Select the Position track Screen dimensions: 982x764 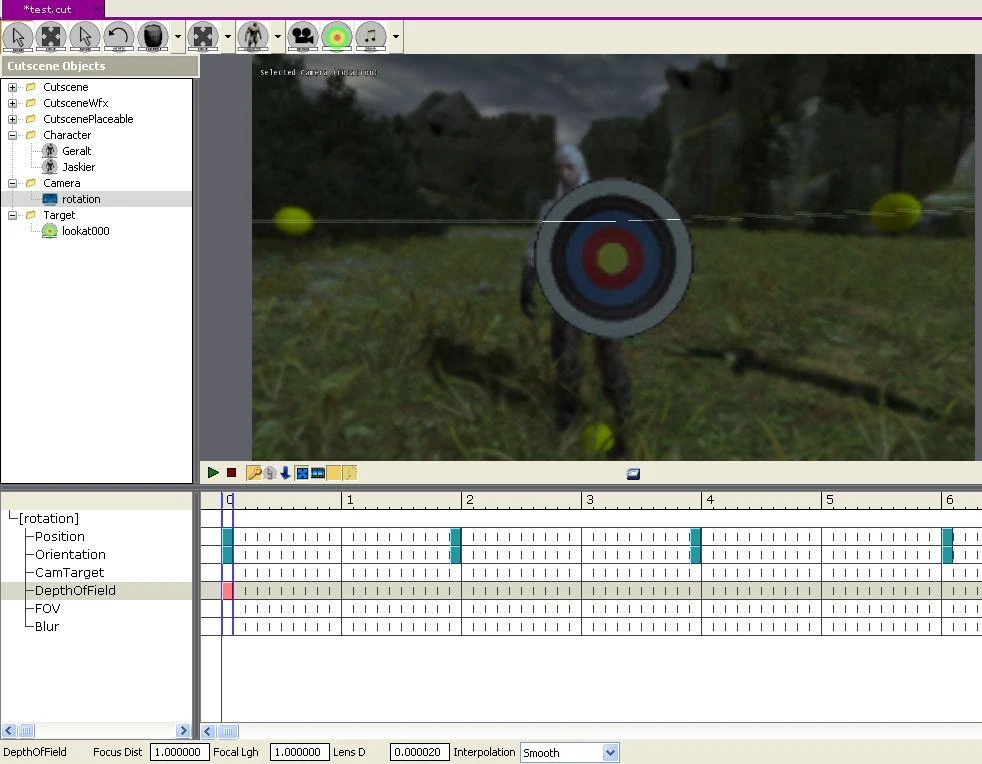pyautogui.click(x=59, y=537)
